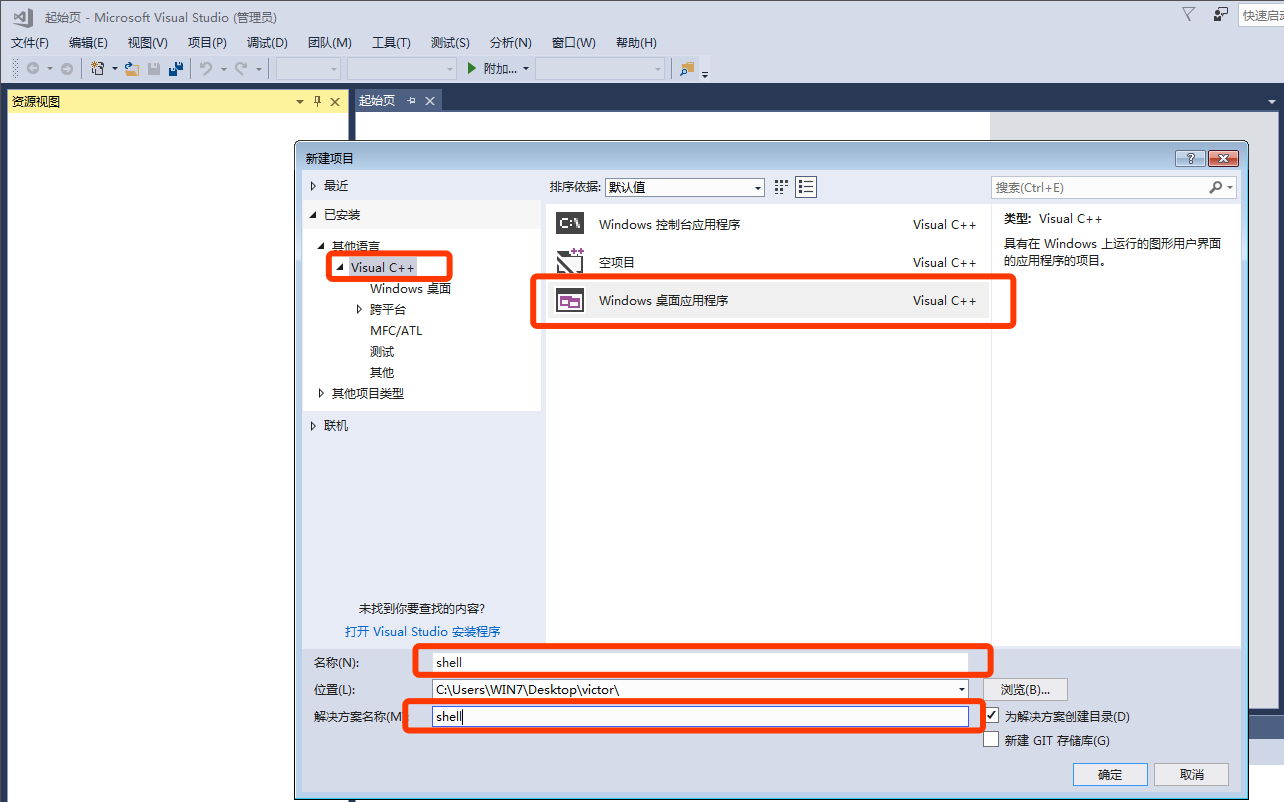Switch templates to small icons grid view
The height and width of the screenshot is (802, 1284).
782,187
